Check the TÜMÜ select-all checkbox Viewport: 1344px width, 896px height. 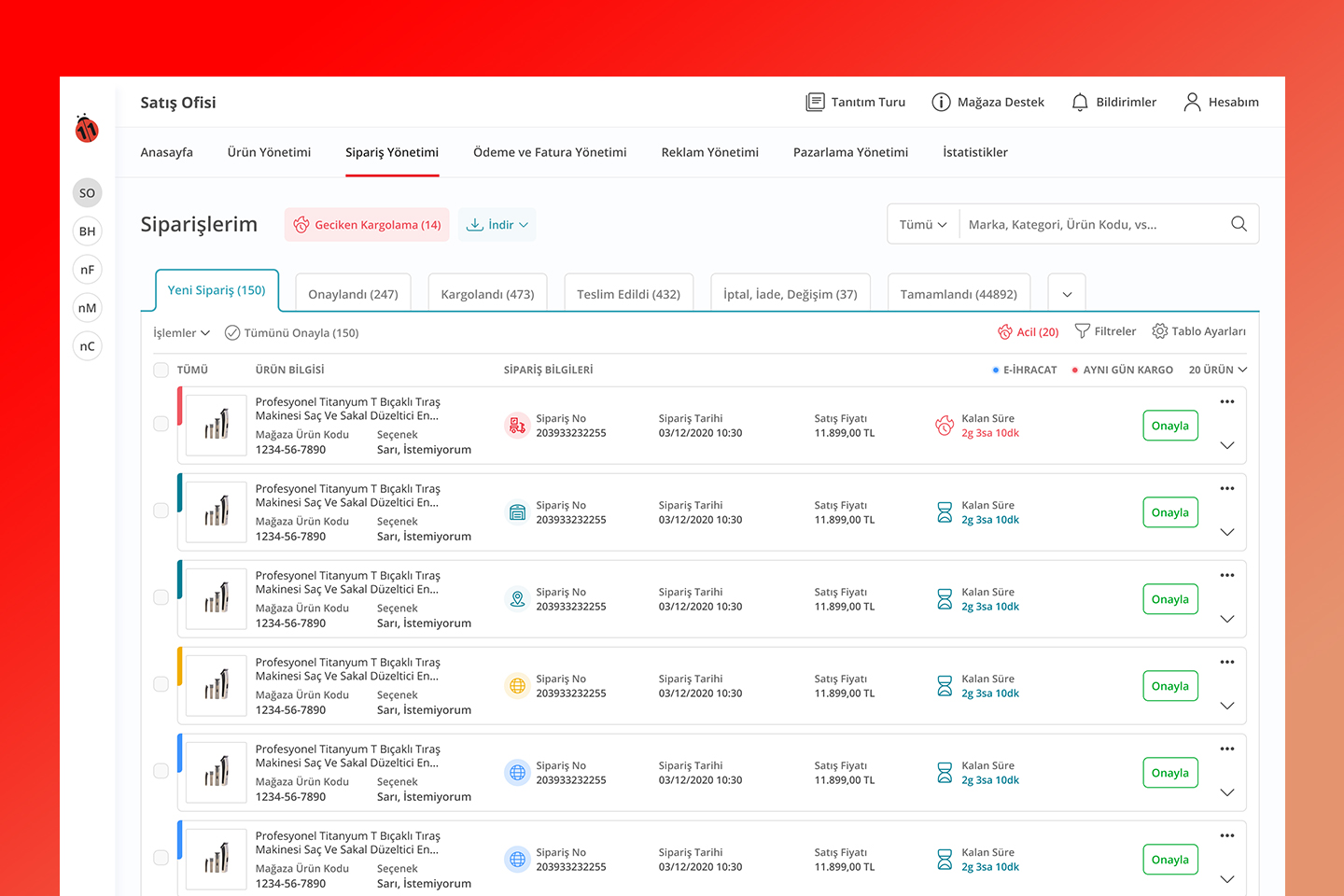pyautogui.click(x=161, y=371)
